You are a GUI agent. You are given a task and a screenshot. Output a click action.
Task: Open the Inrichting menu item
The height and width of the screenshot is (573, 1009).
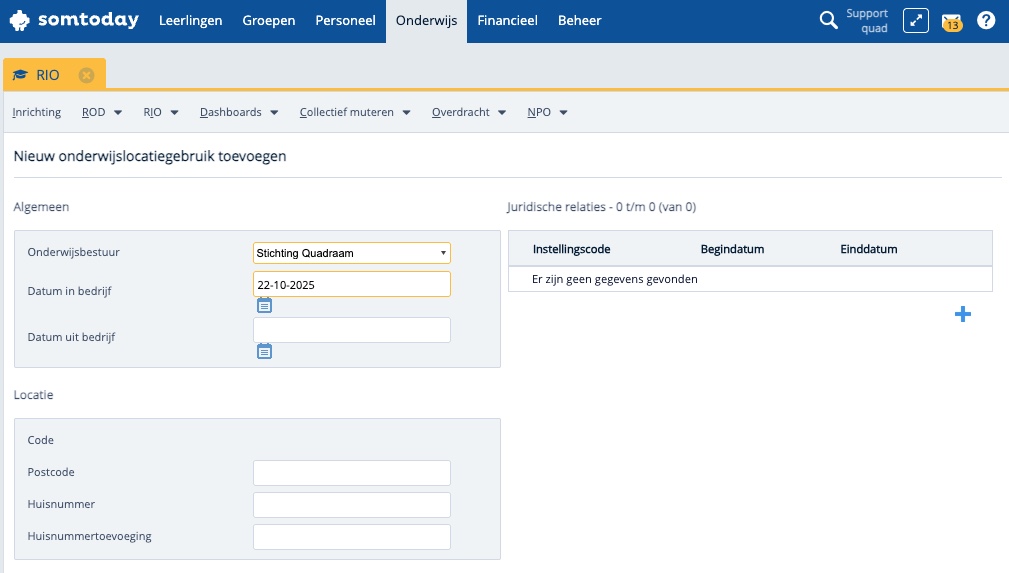37,112
